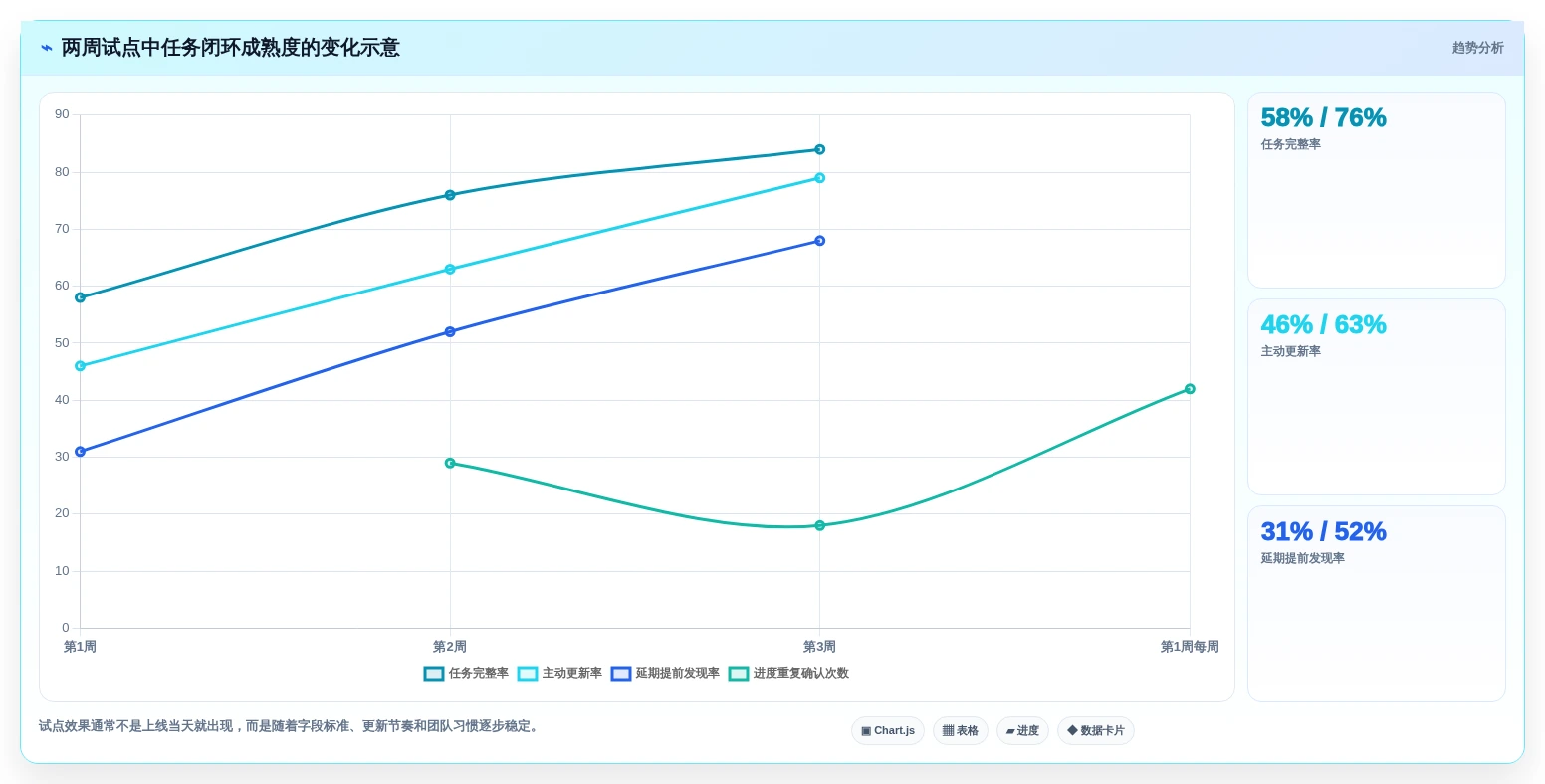Toggle the 主动更新率 legend swatch

pyautogui.click(x=528, y=674)
